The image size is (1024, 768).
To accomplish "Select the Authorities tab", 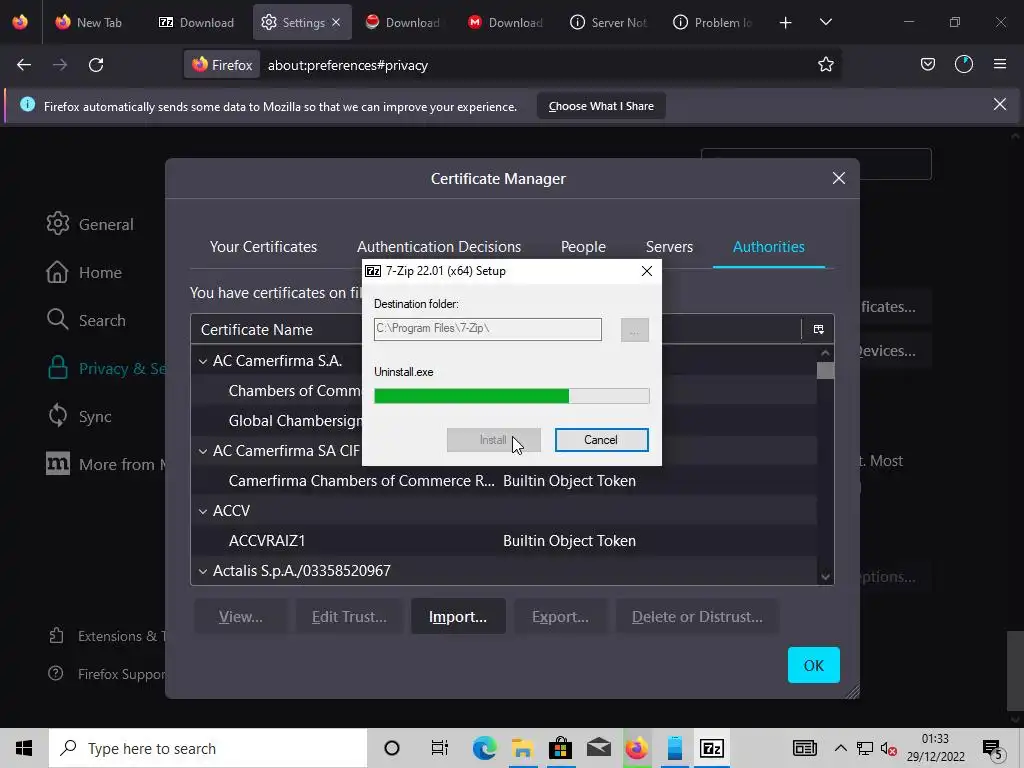I will click(x=769, y=247).
